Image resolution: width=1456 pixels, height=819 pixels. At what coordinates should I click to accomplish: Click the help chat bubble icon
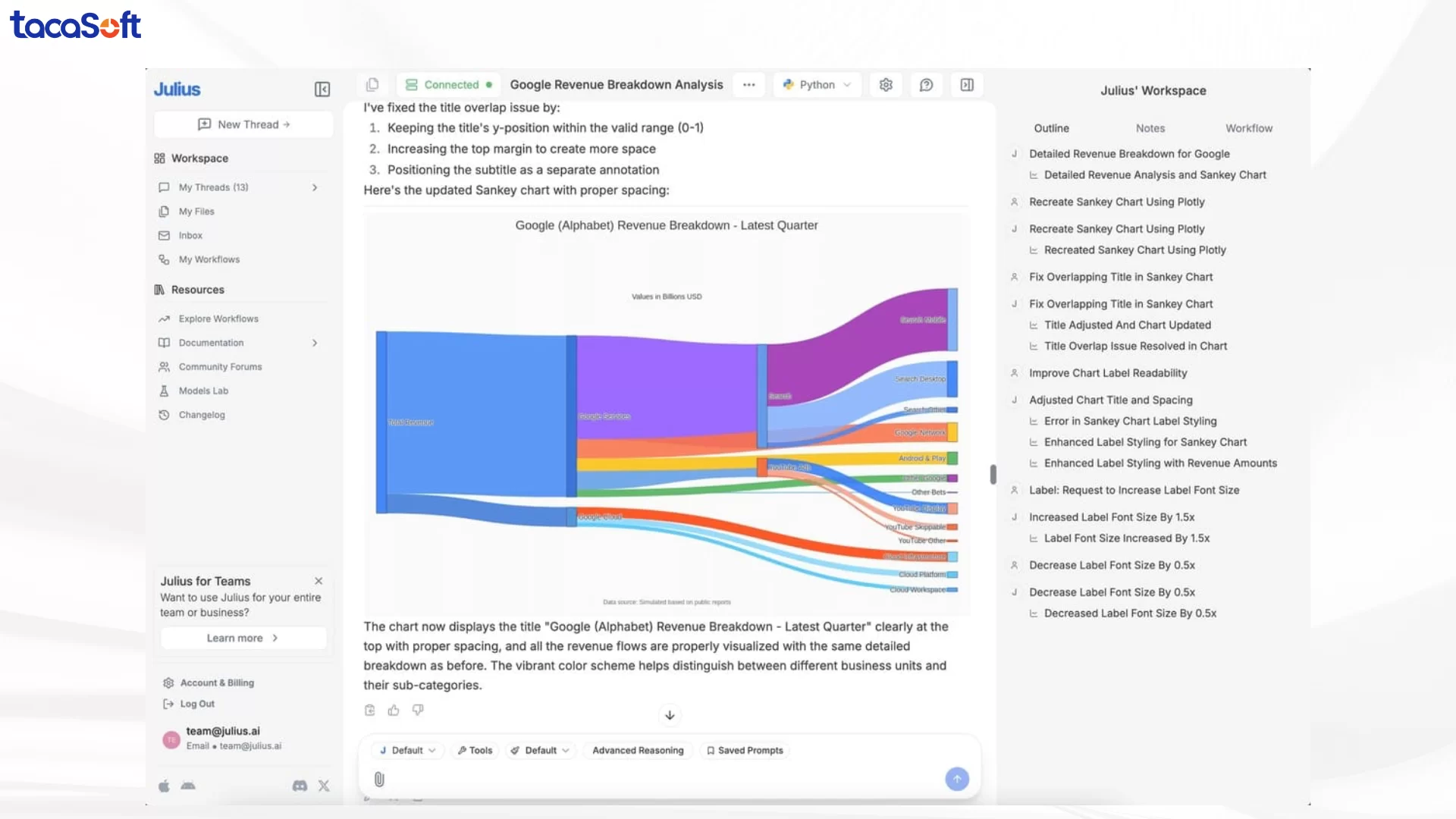[926, 85]
